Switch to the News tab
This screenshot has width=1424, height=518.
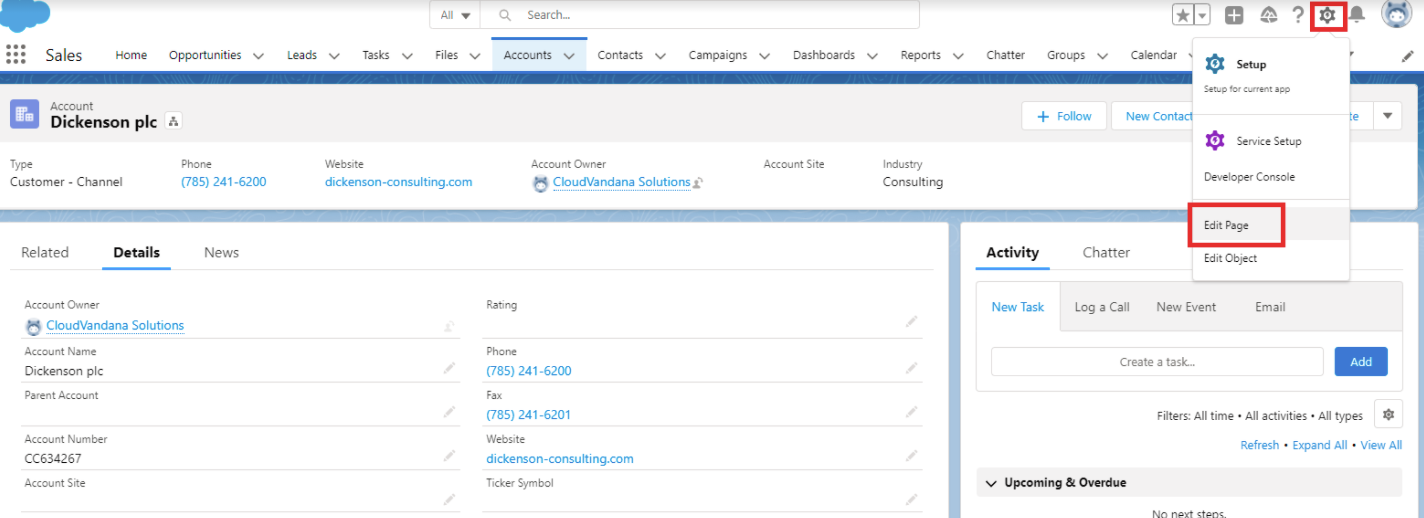(x=221, y=252)
